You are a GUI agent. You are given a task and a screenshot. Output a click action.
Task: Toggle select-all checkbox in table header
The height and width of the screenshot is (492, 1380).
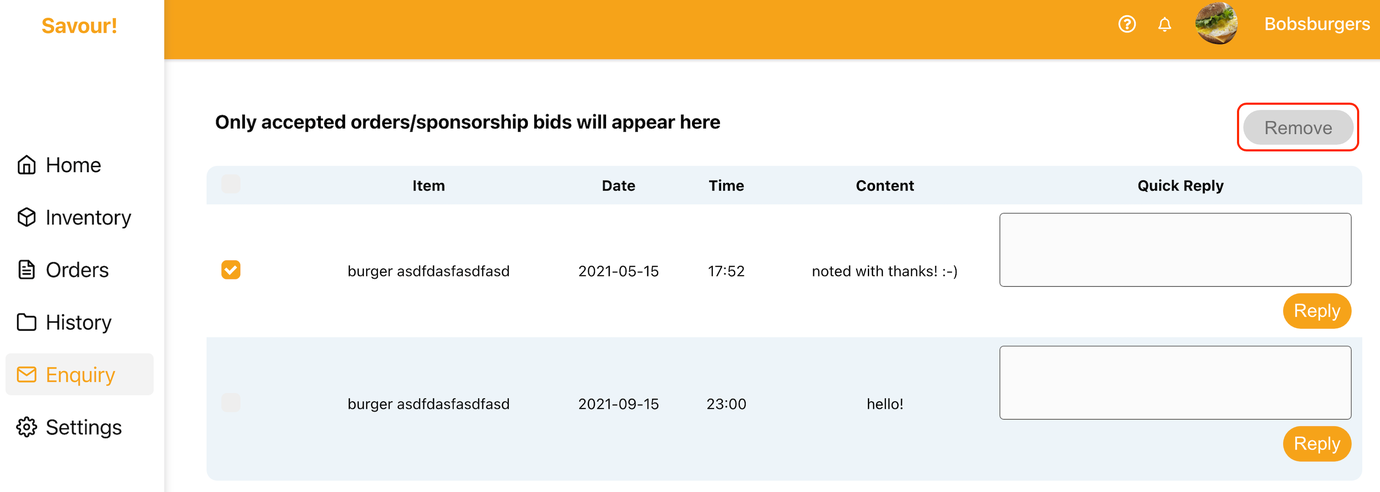231,185
